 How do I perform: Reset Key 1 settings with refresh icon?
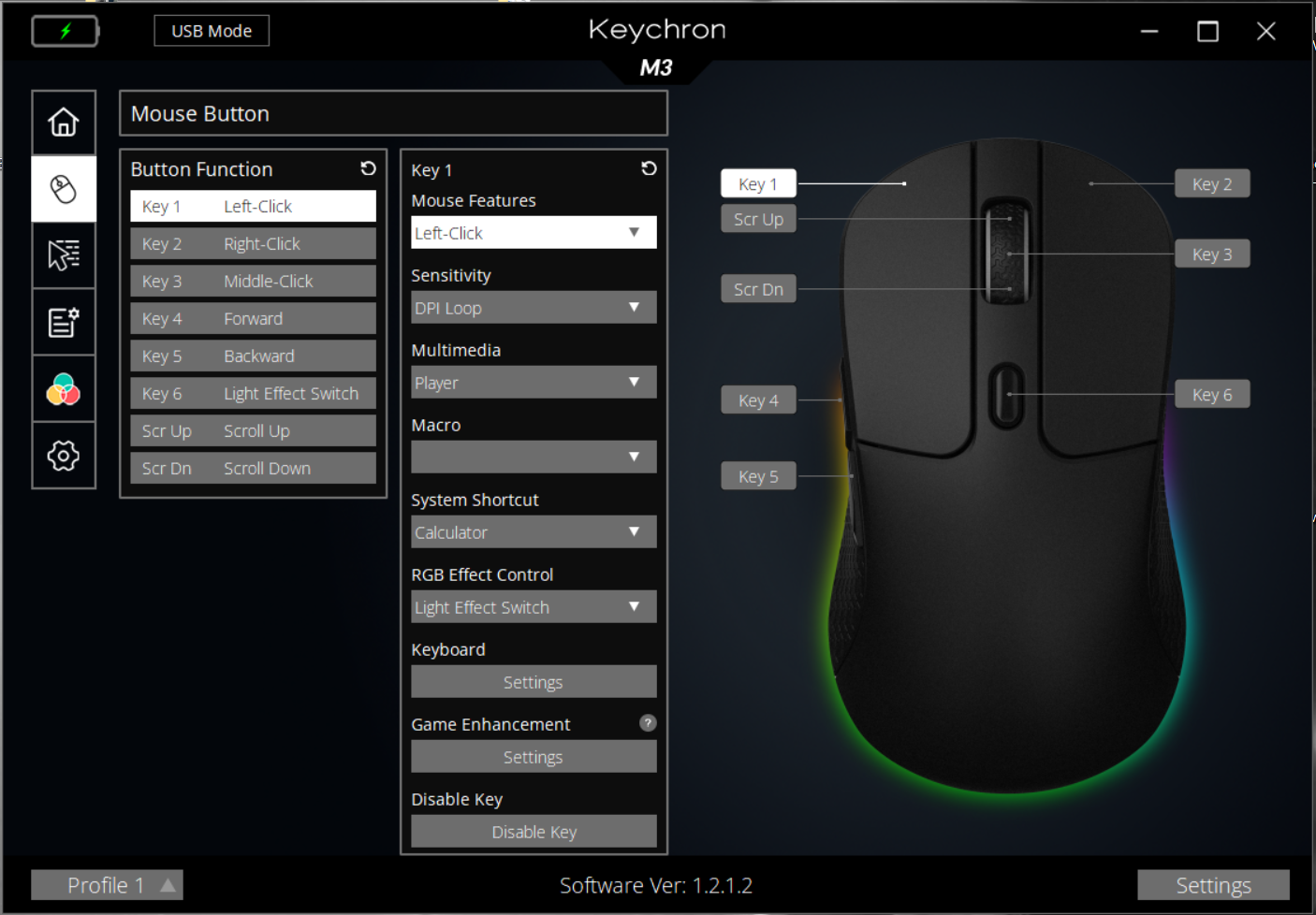[x=649, y=168]
